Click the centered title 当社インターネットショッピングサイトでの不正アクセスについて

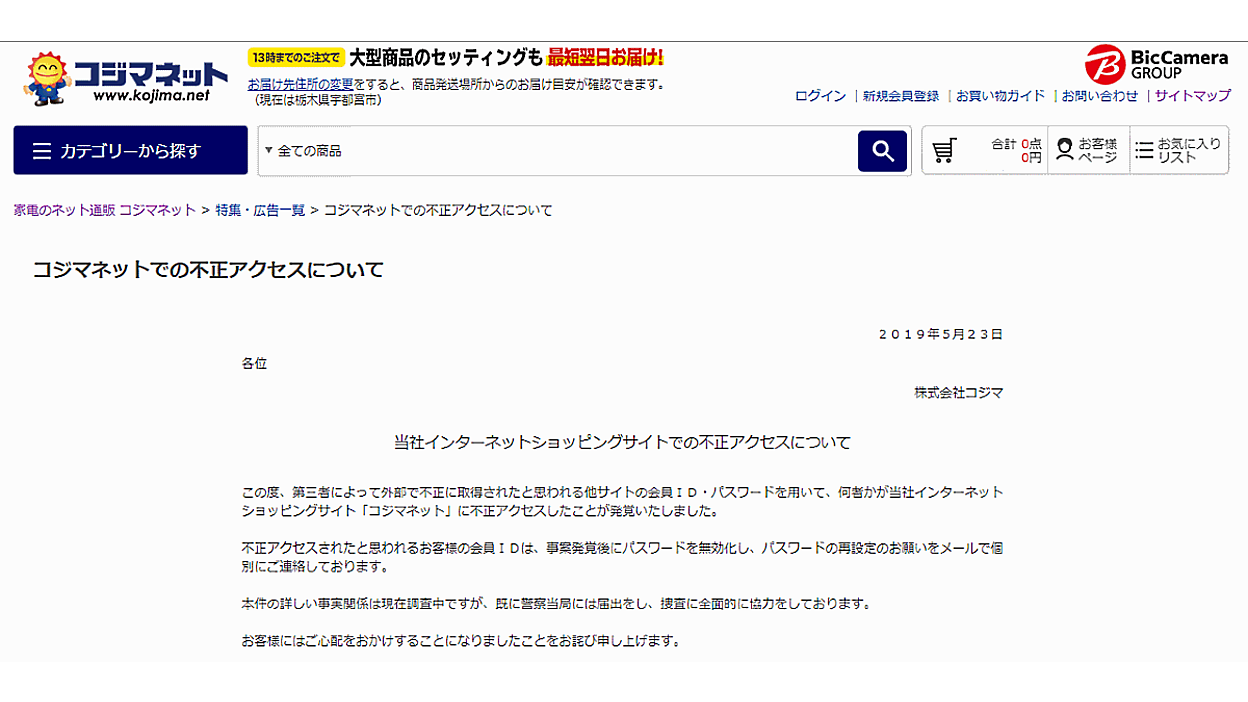[x=622, y=442]
